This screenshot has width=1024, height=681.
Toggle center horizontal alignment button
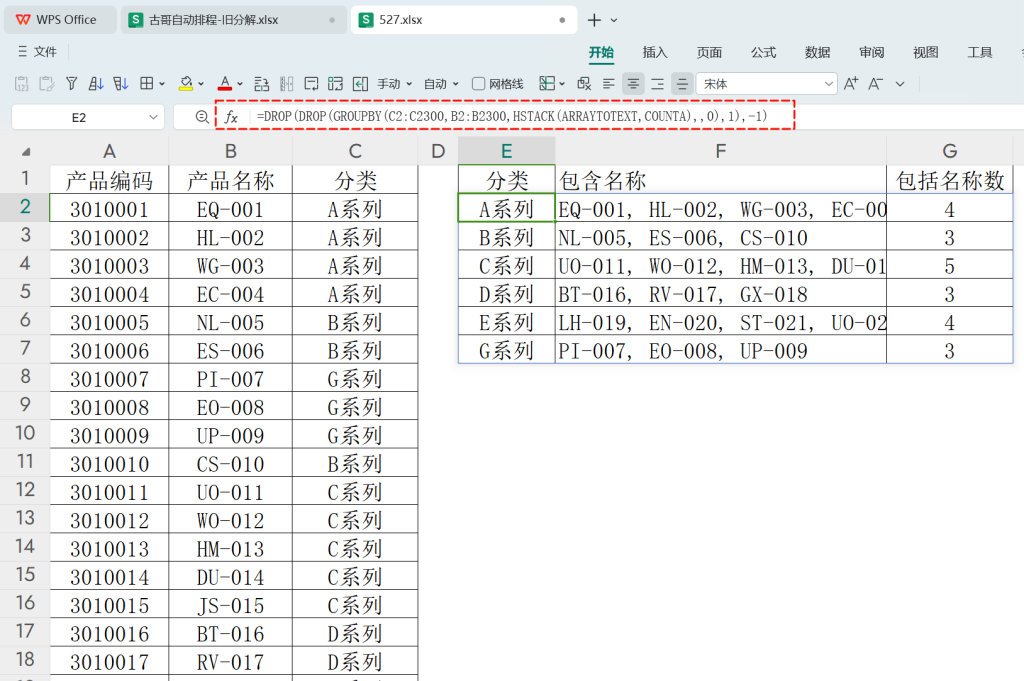point(633,84)
